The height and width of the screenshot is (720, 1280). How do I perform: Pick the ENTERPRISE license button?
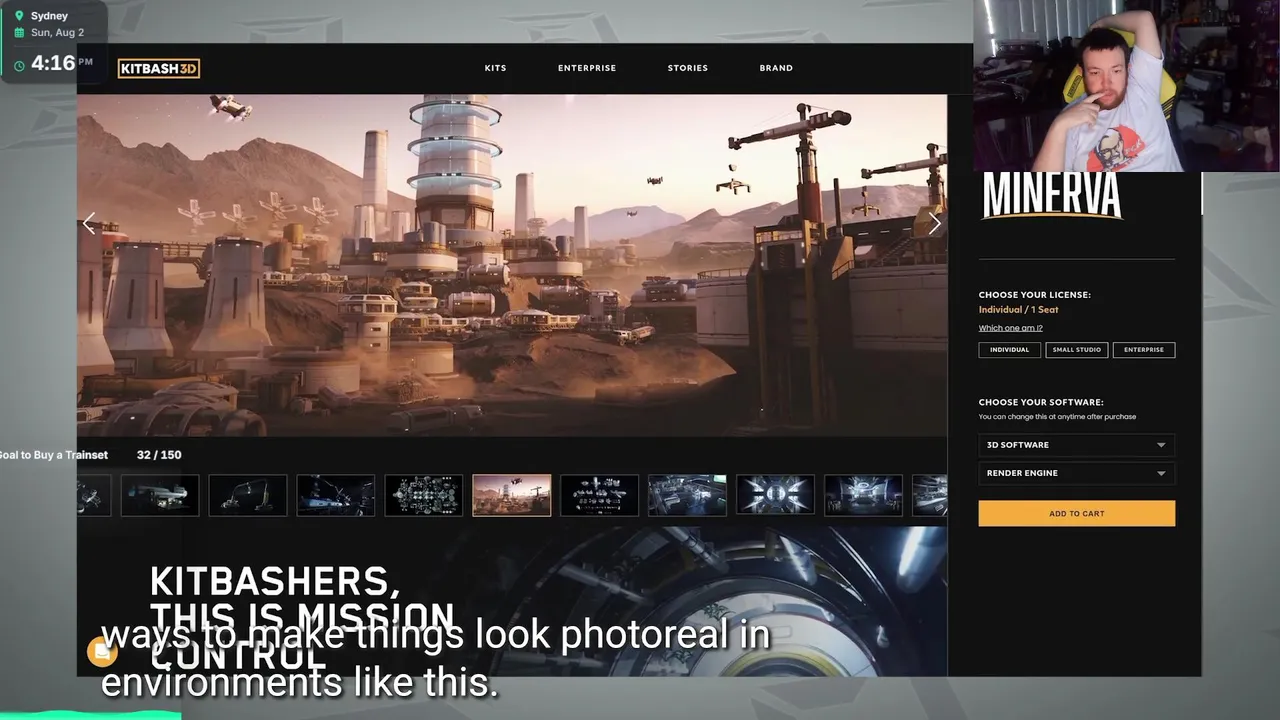coord(1144,350)
